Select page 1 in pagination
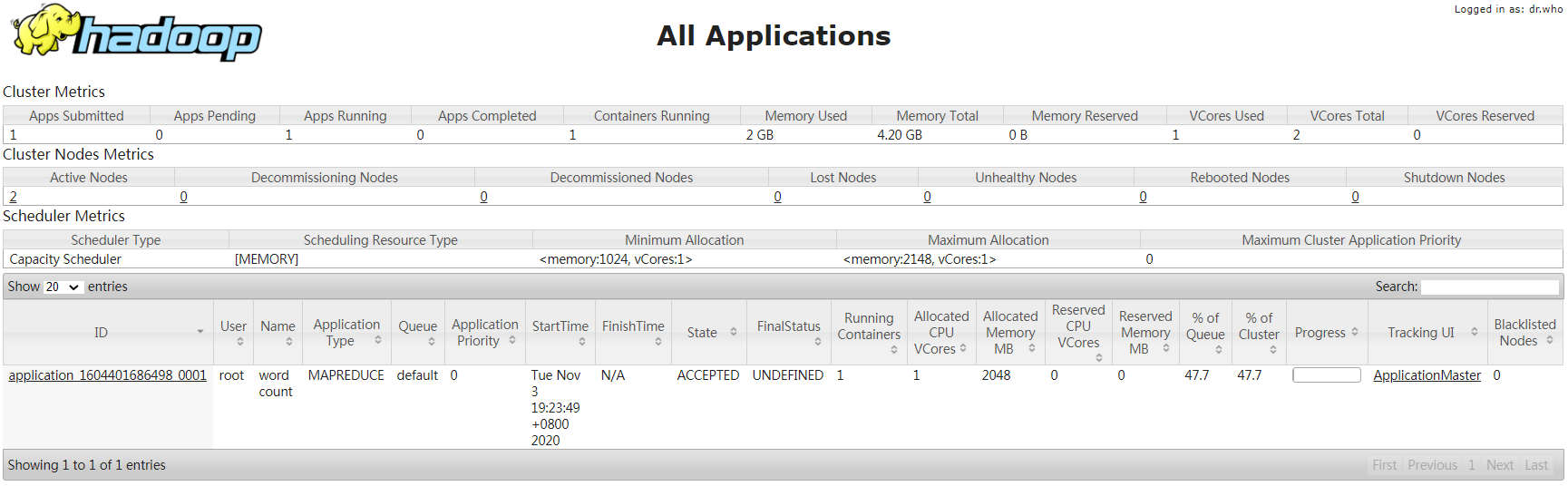 1471,465
